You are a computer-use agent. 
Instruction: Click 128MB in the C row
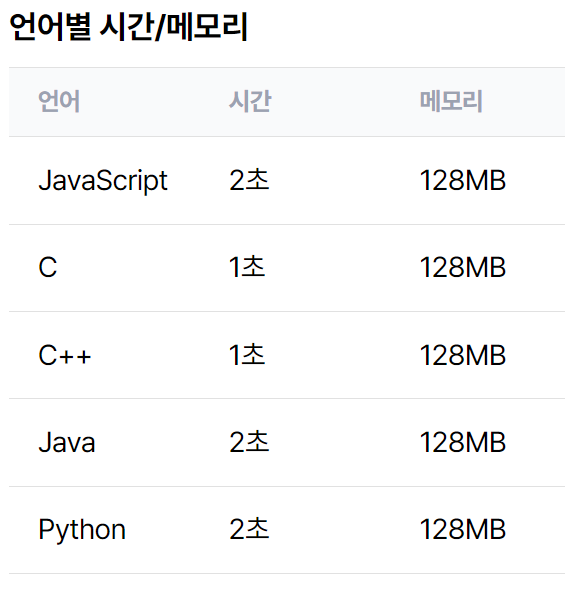click(x=463, y=268)
